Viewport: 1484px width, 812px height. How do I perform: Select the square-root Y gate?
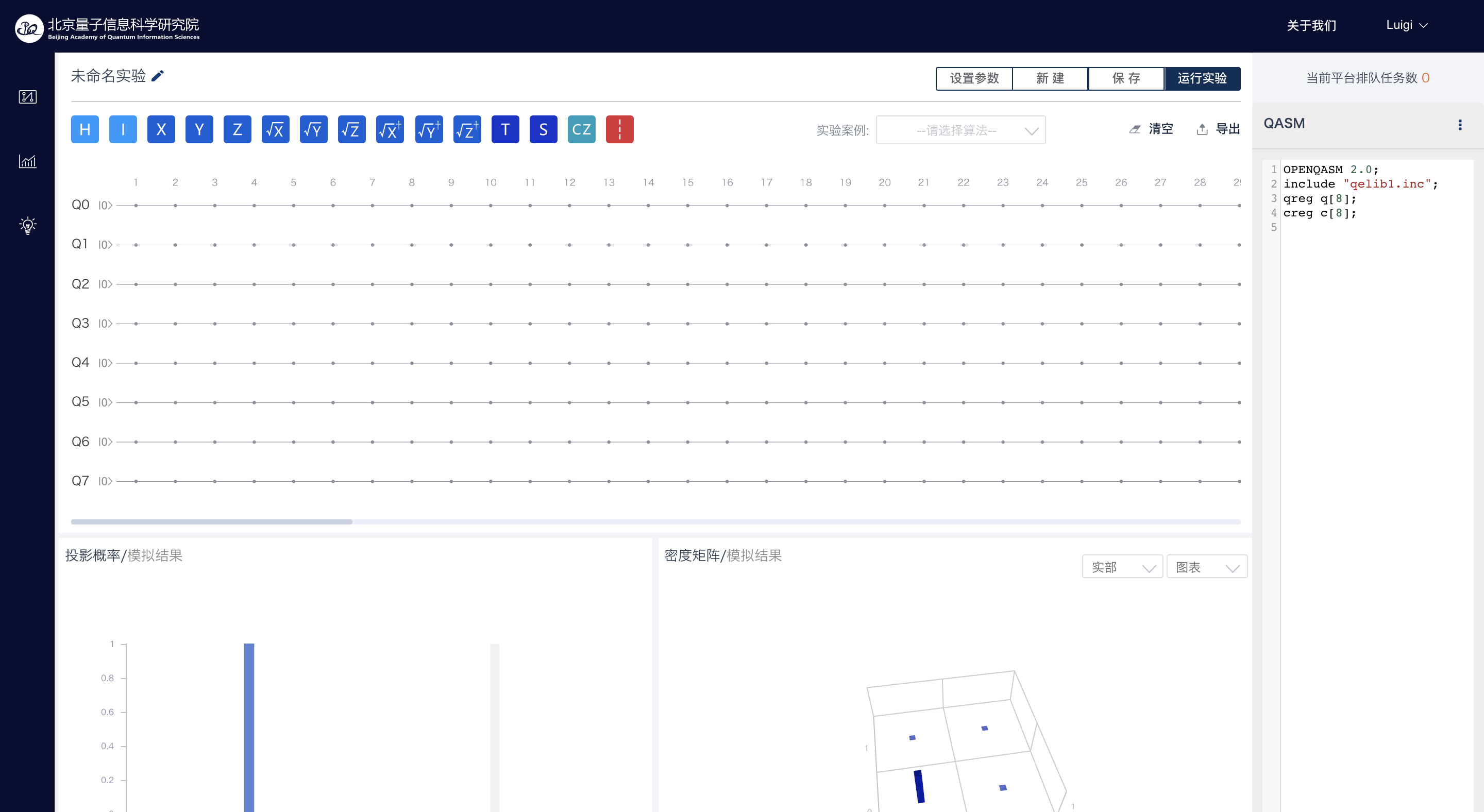[314, 129]
